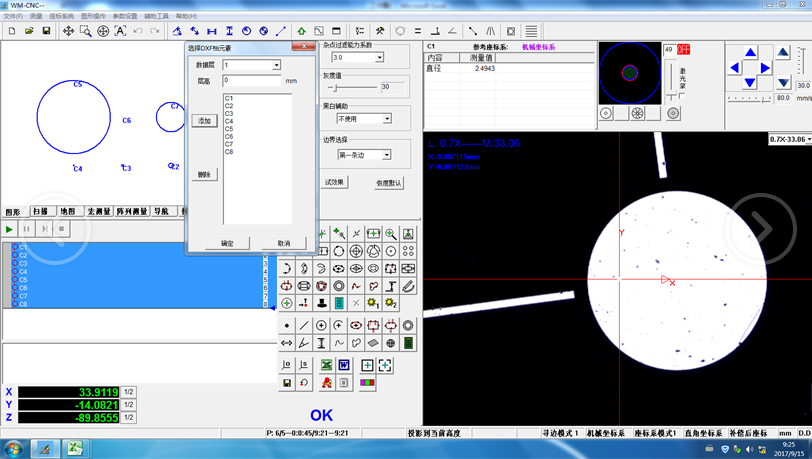Click the Export to Excel icon
Image resolution: width=812 pixels, height=459 pixels.
click(326, 366)
